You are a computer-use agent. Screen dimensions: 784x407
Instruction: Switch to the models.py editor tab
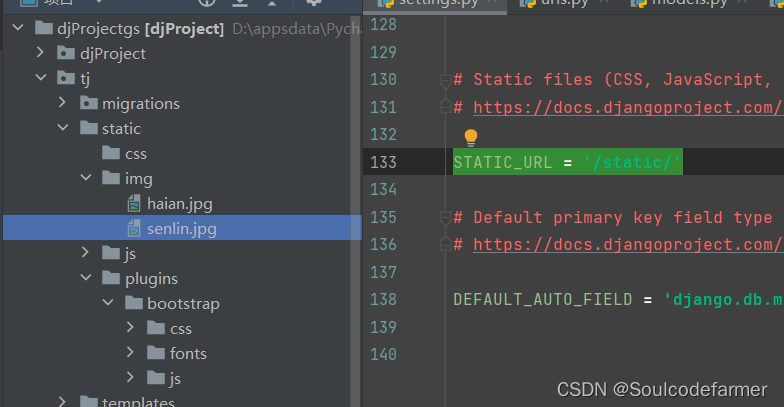click(688, 3)
